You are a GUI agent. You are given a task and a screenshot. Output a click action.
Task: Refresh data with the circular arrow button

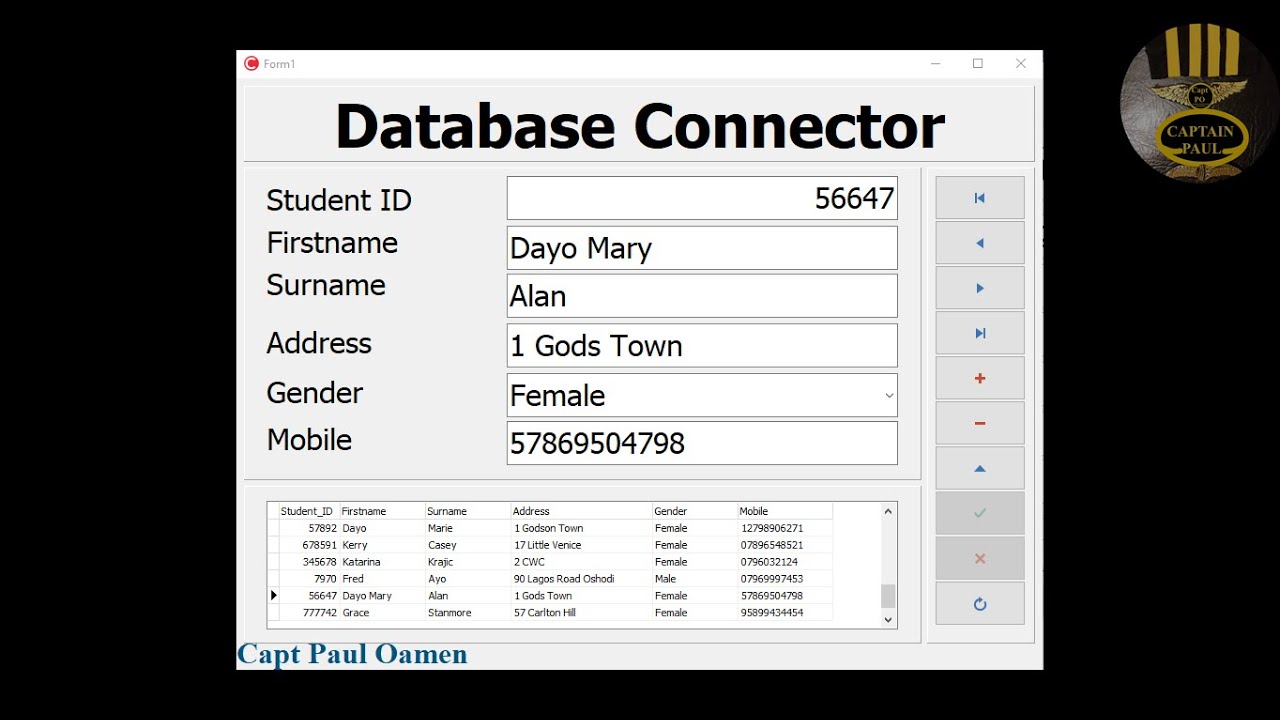980,603
